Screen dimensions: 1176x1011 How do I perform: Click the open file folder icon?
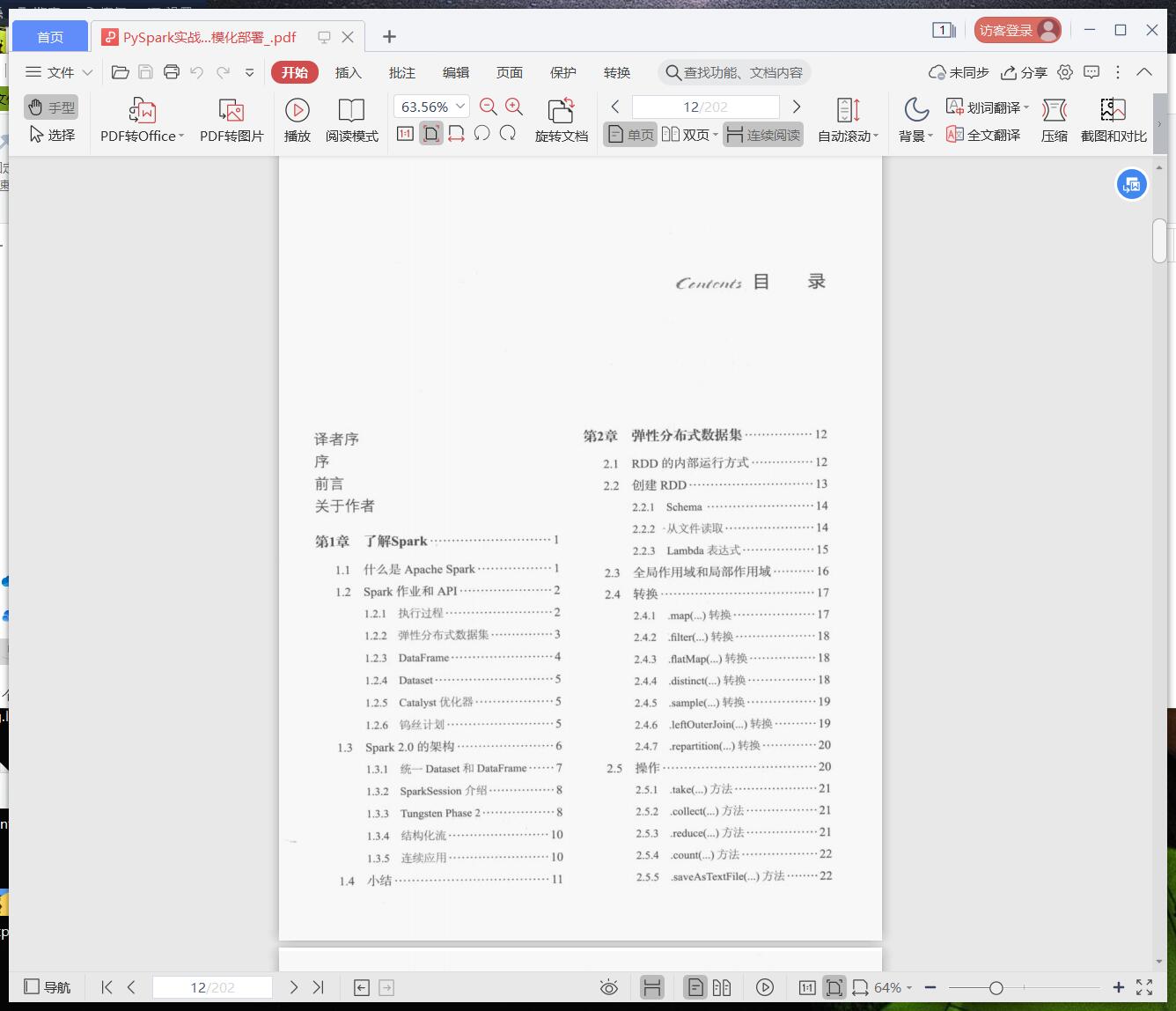121,72
